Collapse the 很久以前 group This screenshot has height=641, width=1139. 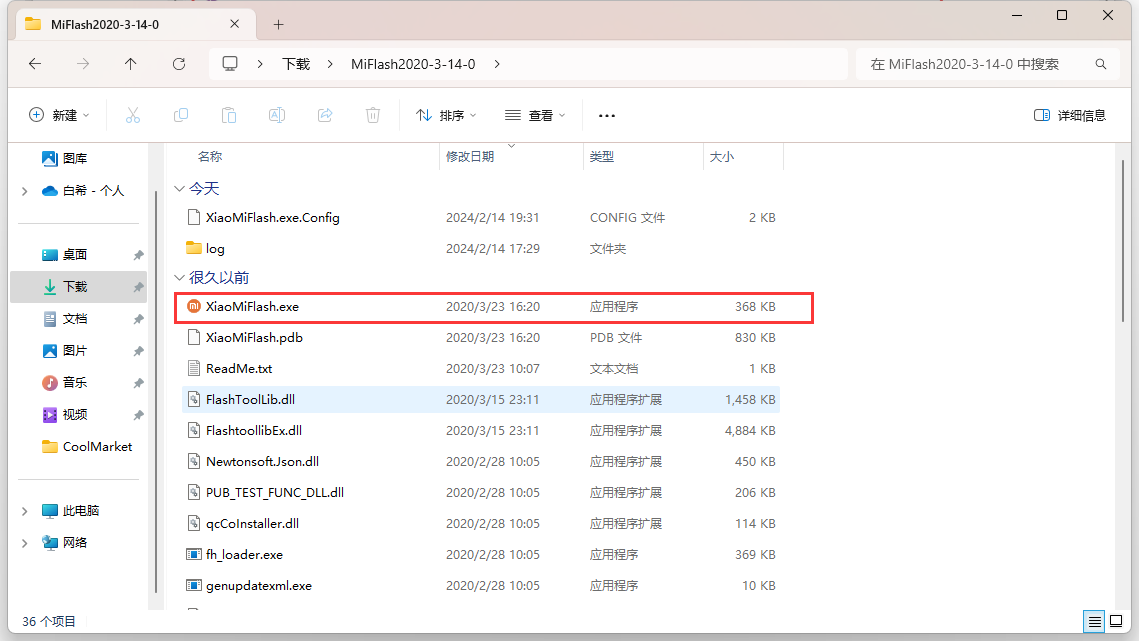(179, 278)
